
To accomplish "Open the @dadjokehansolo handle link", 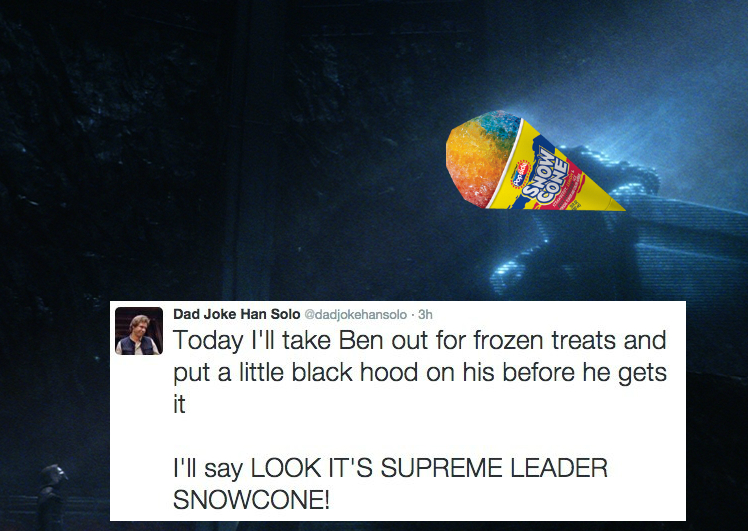I will click(x=355, y=314).
